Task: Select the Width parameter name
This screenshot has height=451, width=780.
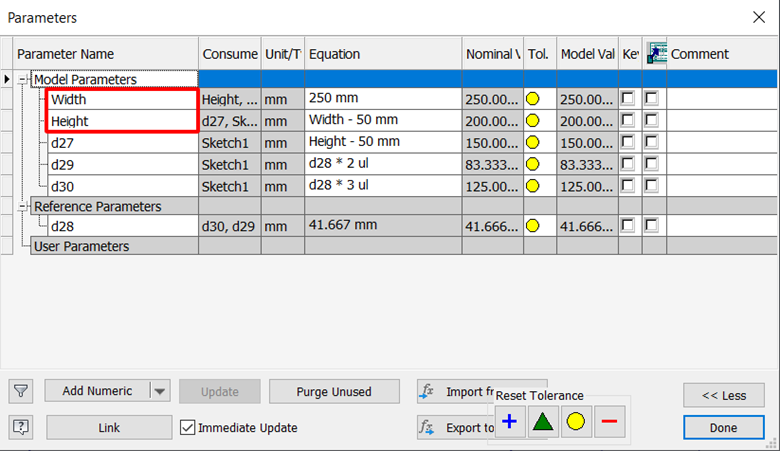Action: click(x=123, y=99)
